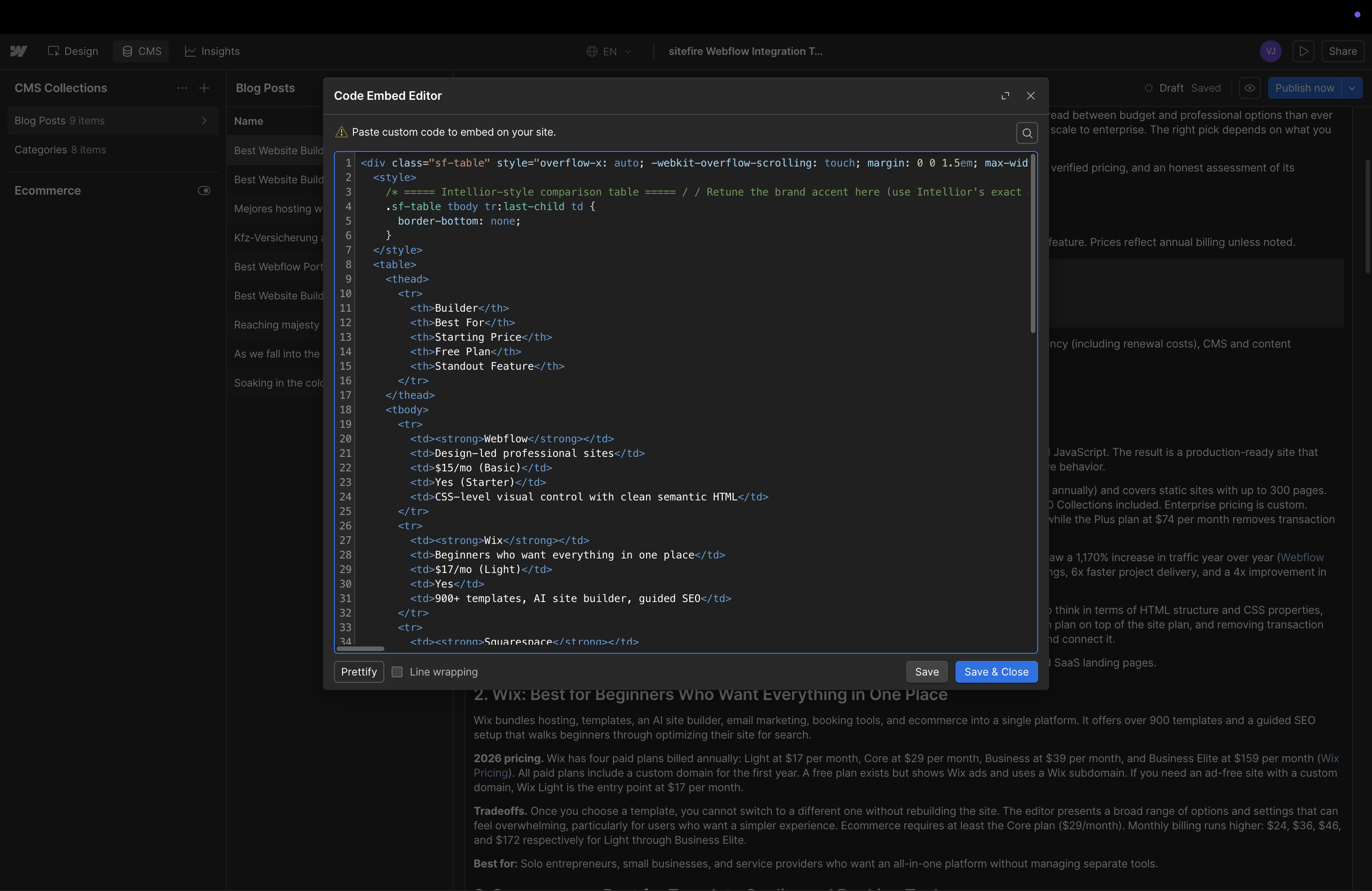Click the preview eye icon near Publish
This screenshot has height=891, width=1372.
point(1249,88)
